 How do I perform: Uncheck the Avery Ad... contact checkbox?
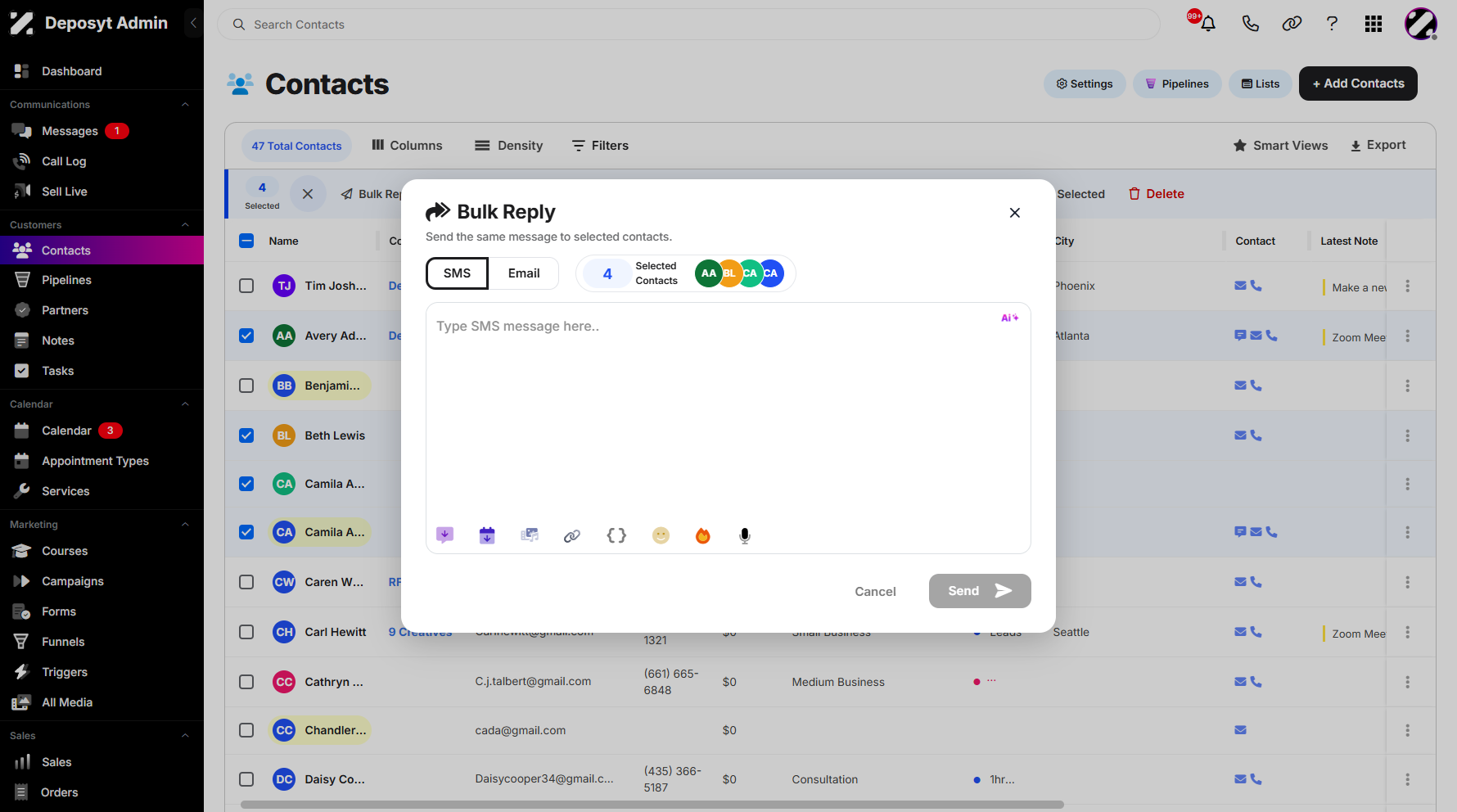[246, 336]
